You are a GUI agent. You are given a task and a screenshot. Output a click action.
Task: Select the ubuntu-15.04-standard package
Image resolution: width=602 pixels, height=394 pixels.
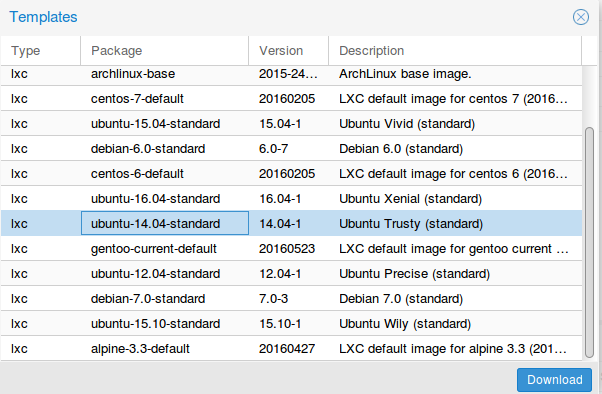pos(155,124)
